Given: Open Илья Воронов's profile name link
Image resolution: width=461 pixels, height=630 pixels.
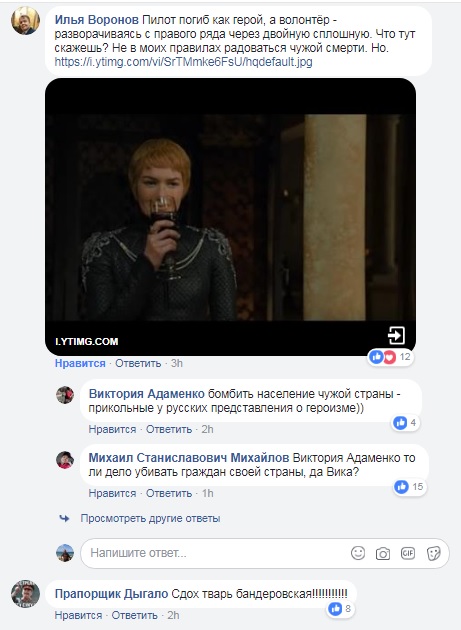Looking at the screenshot, I should (96, 20).
